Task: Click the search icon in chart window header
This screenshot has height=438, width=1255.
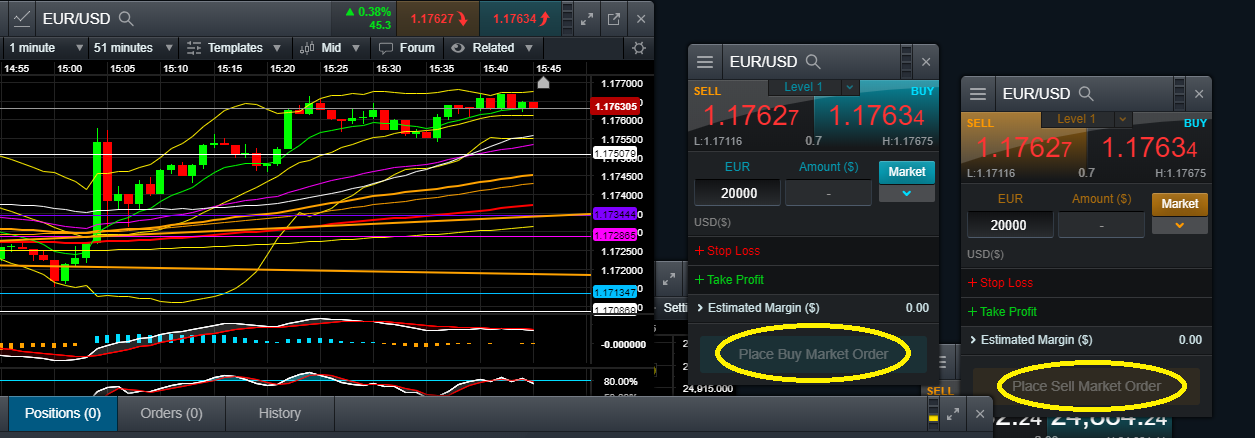Action: (126, 18)
